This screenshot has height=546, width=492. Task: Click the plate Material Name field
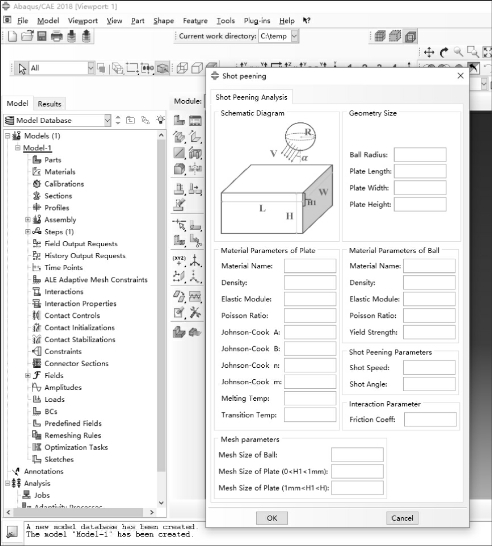click(x=310, y=266)
